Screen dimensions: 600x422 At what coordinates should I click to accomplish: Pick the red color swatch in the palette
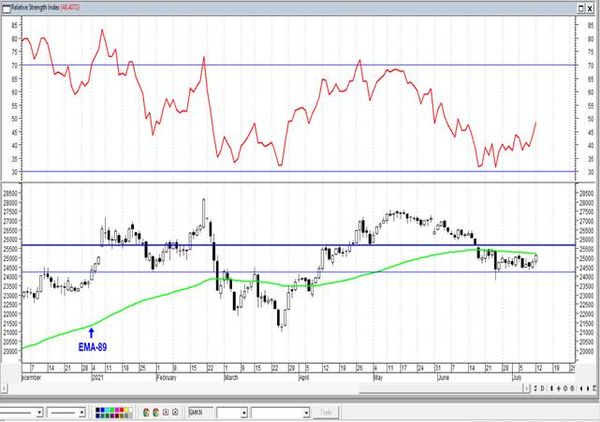[122, 409]
